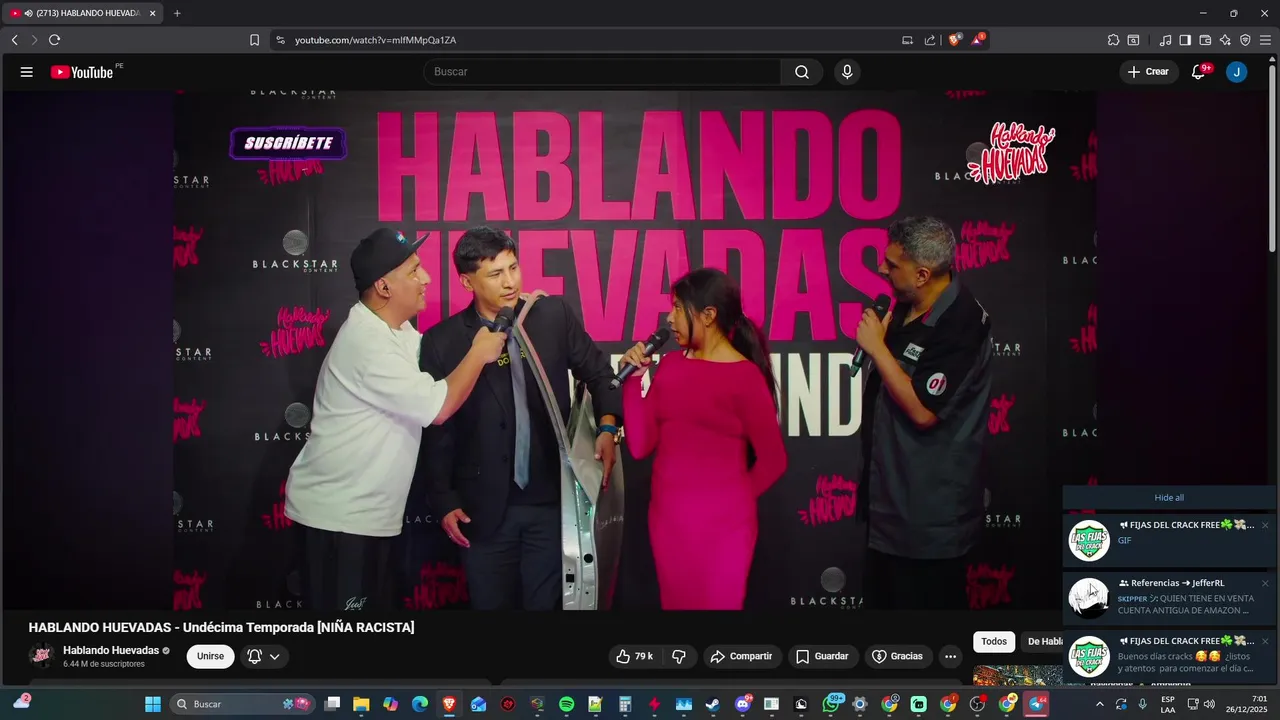The image size is (1280, 720).
Task: Toggle the browser sidebar panel
Action: 1185,40
